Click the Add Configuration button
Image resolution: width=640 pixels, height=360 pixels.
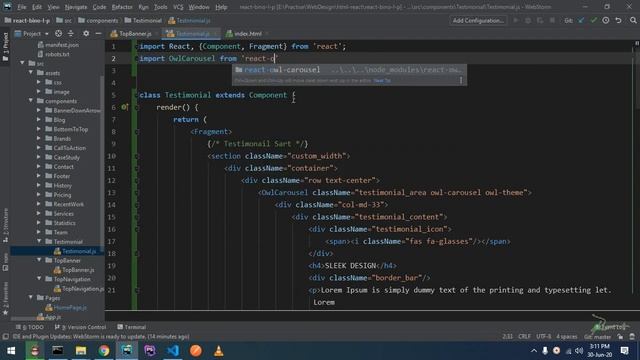(x=478, y=20)
